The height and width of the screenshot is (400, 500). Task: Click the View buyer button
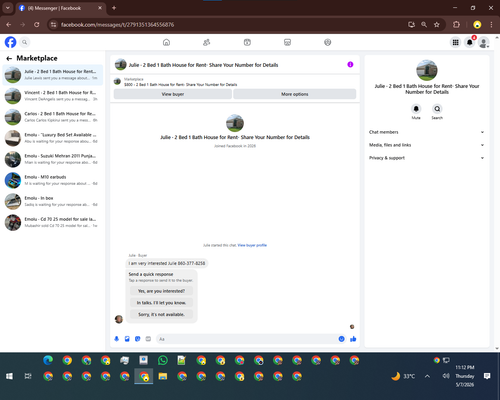173,94
